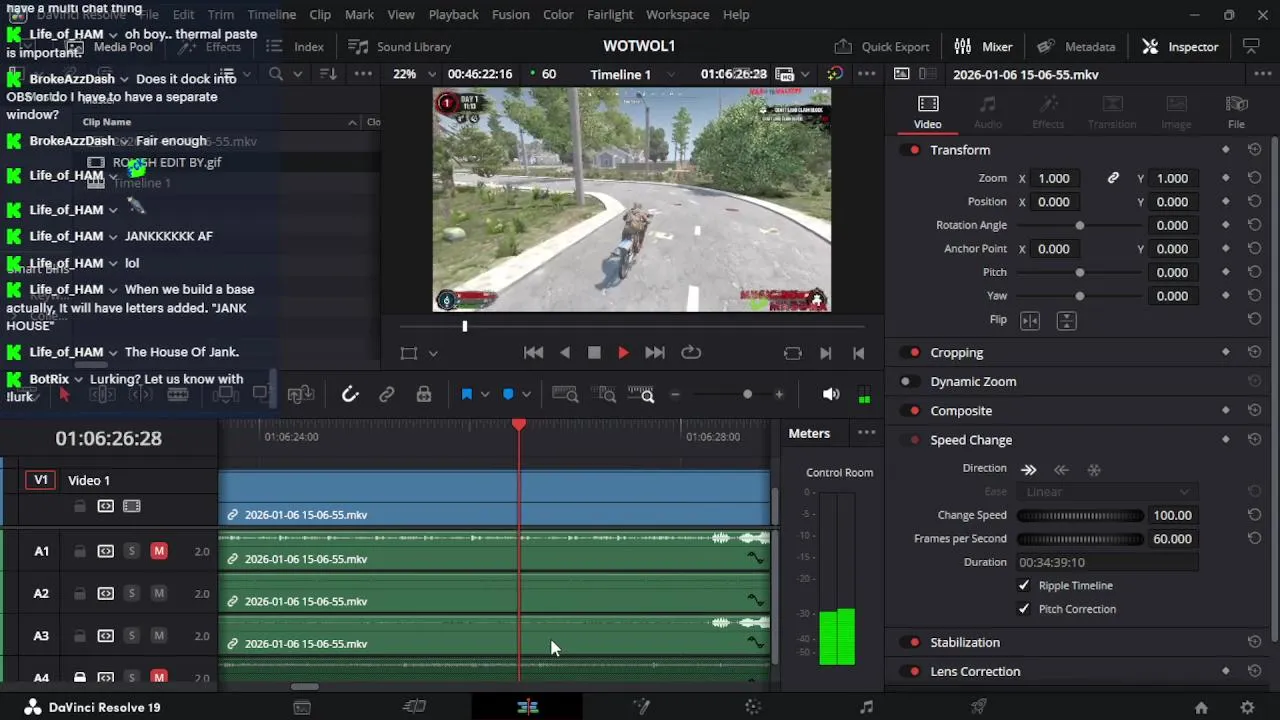Toggle timeline snapping magnet icon

(x=350, y=395)
